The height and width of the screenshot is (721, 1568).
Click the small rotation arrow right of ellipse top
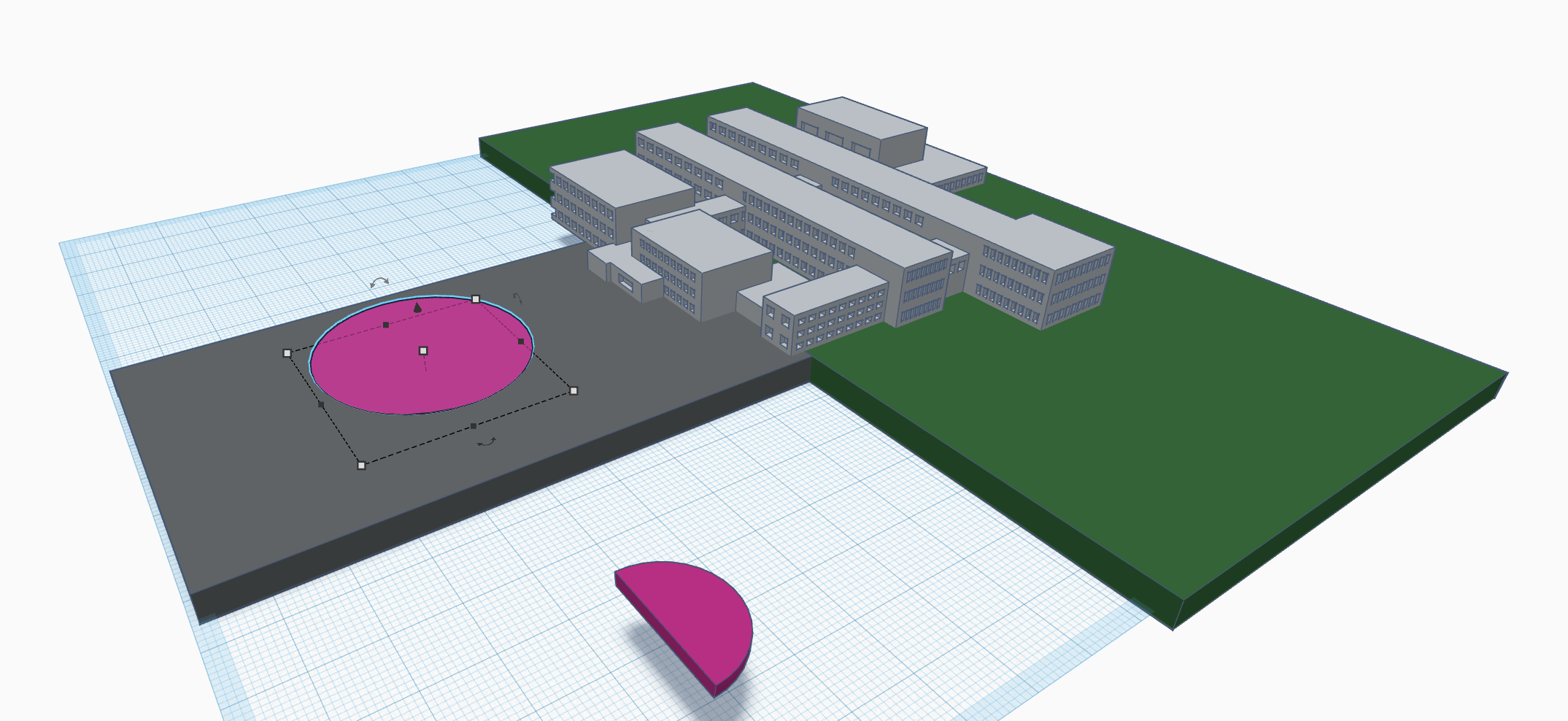coord(517,298)
